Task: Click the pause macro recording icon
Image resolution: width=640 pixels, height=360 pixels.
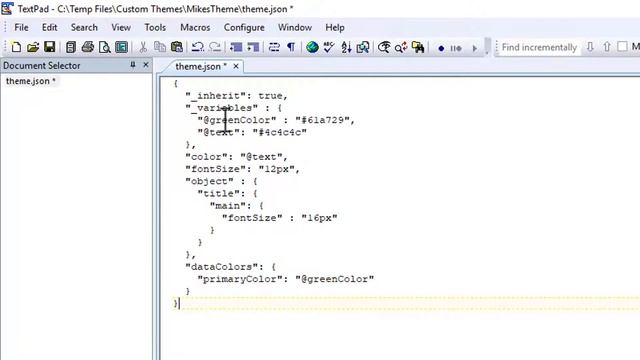Action: [456, 48]
